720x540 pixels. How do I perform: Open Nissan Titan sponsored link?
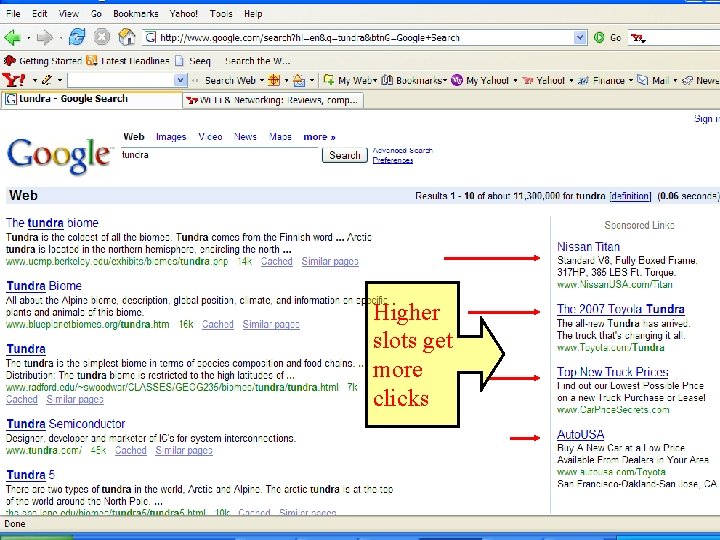[588, 247]
